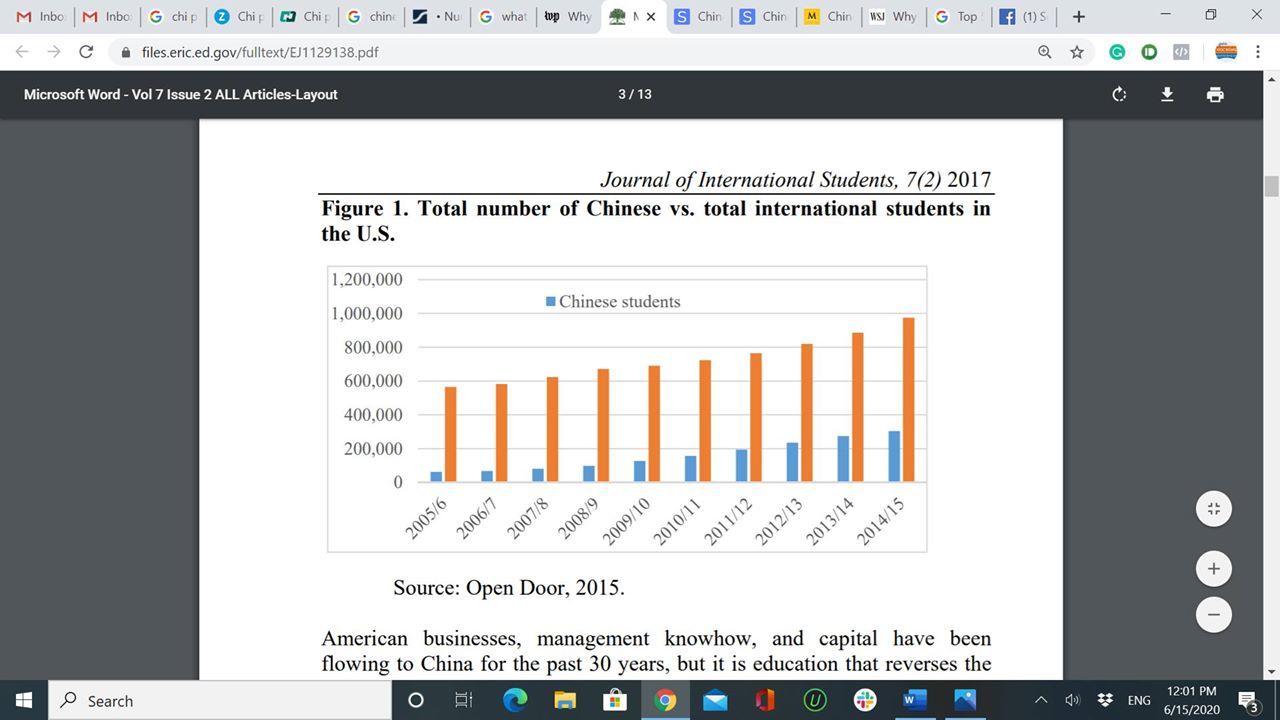Open File Explorer from taskbar
The image size is (1280, 720).
[565, 700]
